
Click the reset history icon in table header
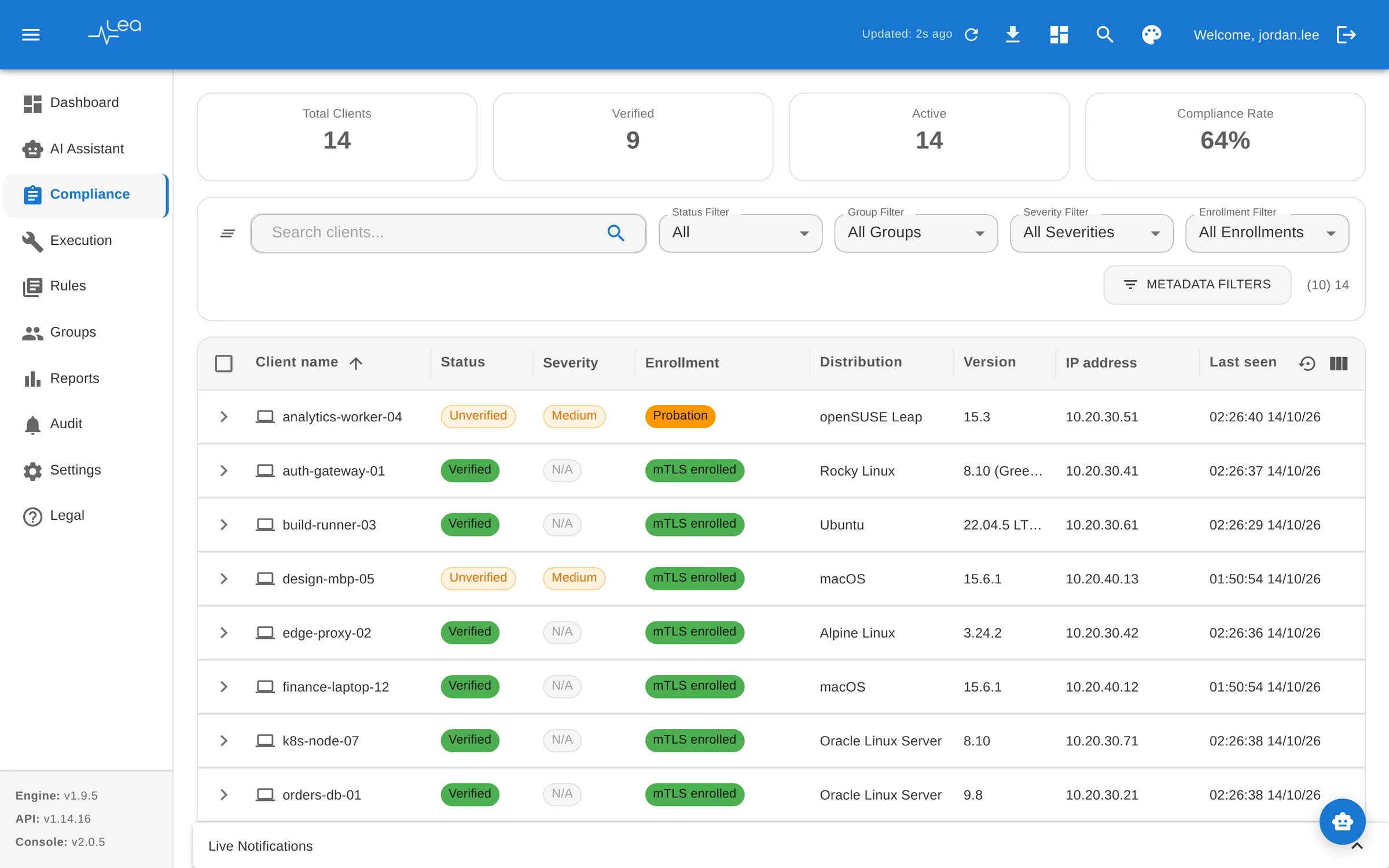1307,363
